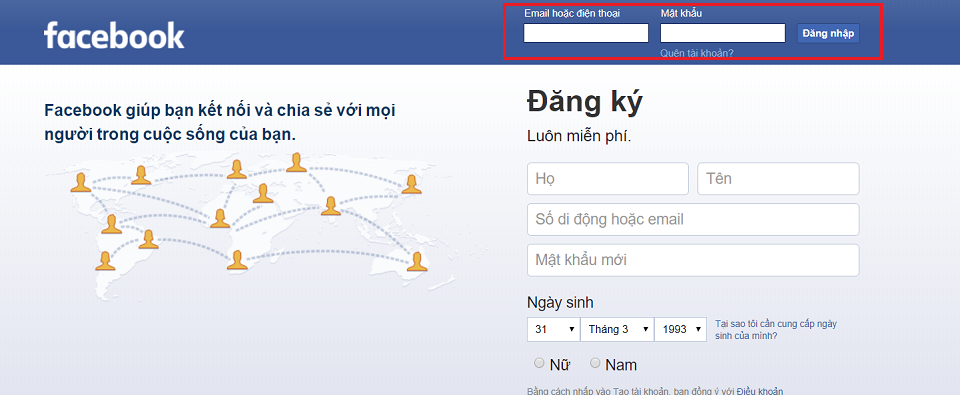Open the birth year dropdown showing 1993
Image resolution: width=960 pixels, height=395 pixels.
[x=681, y=329]
